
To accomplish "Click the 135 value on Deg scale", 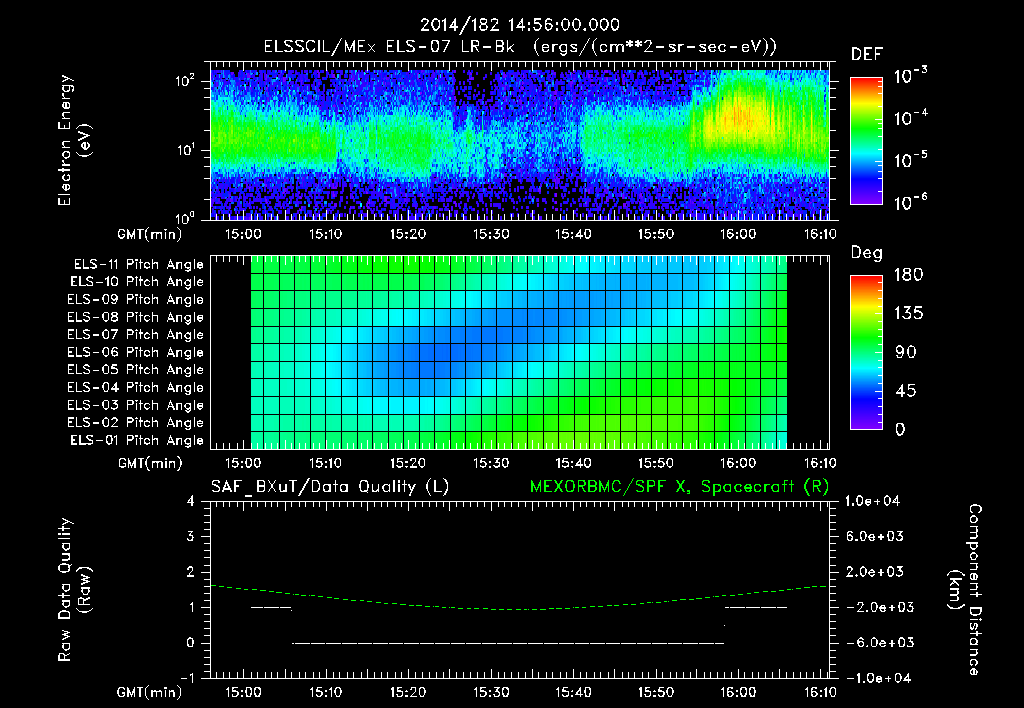I will 909,313.
